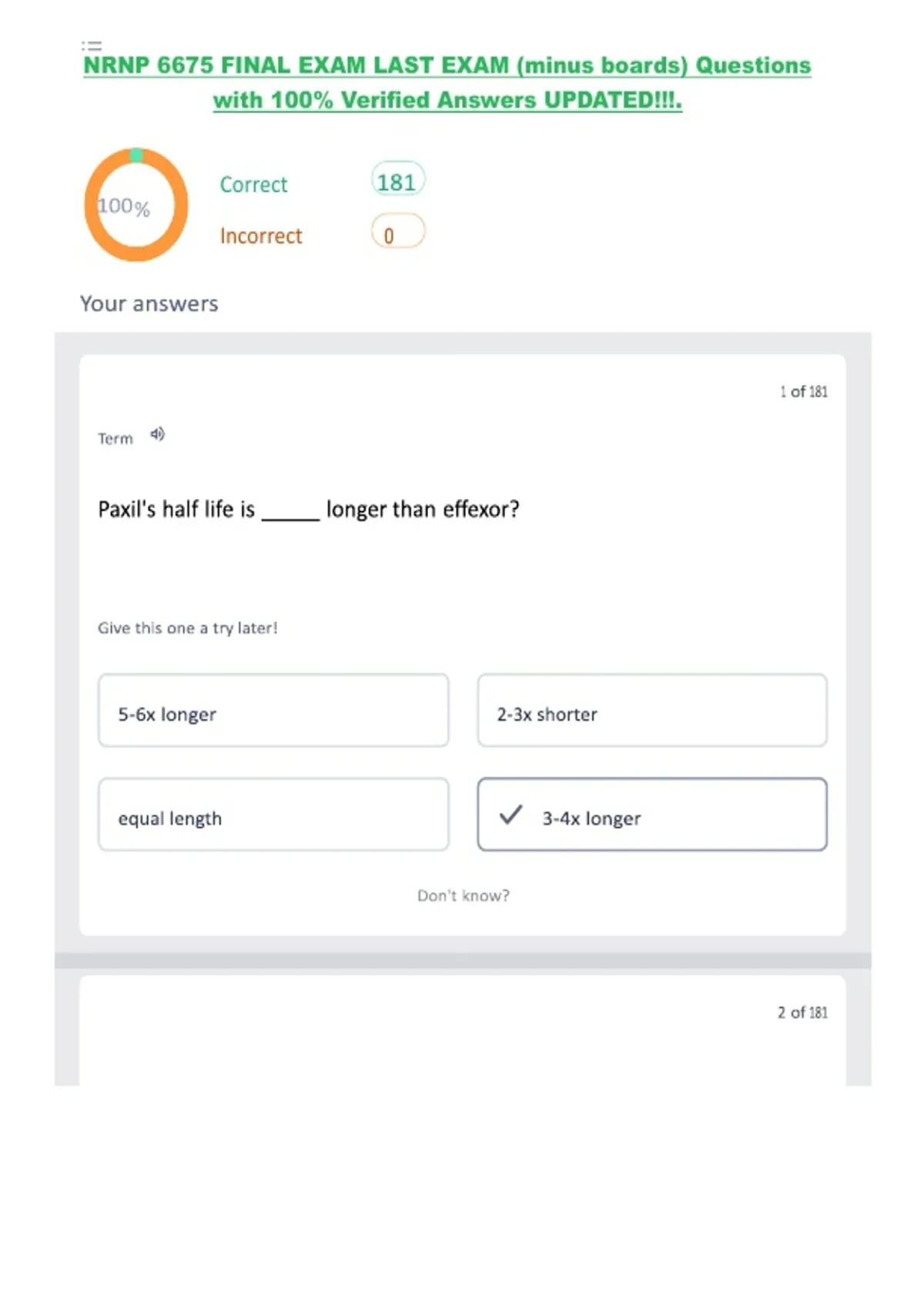Click the speaker audio icon beside Term
The width and height of the screenshot is (924, 1309).
(157, 434)
